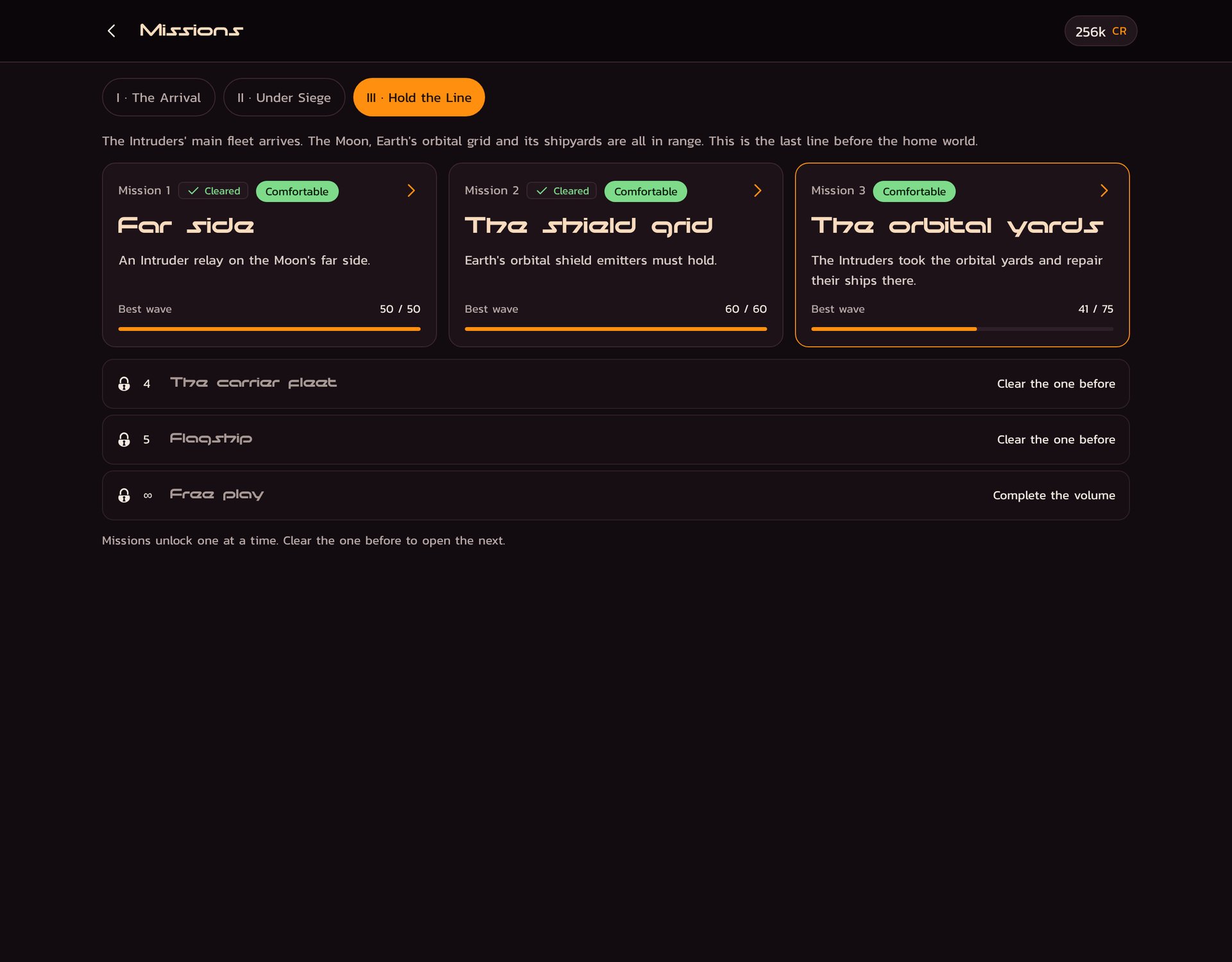
Task: Click The shield grid progress bar
Action: [x=616, y=329]
